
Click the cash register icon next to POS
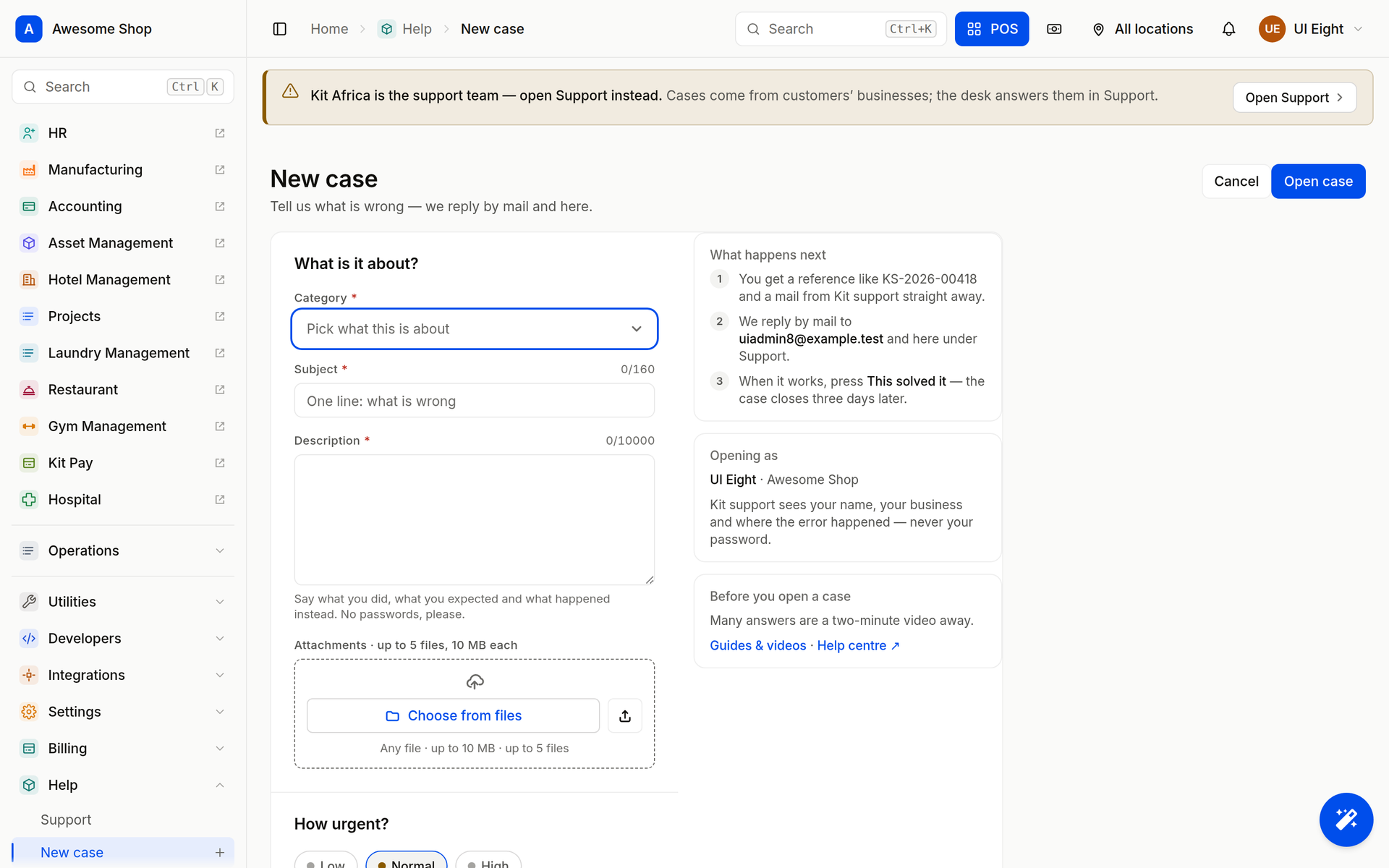1054,29
